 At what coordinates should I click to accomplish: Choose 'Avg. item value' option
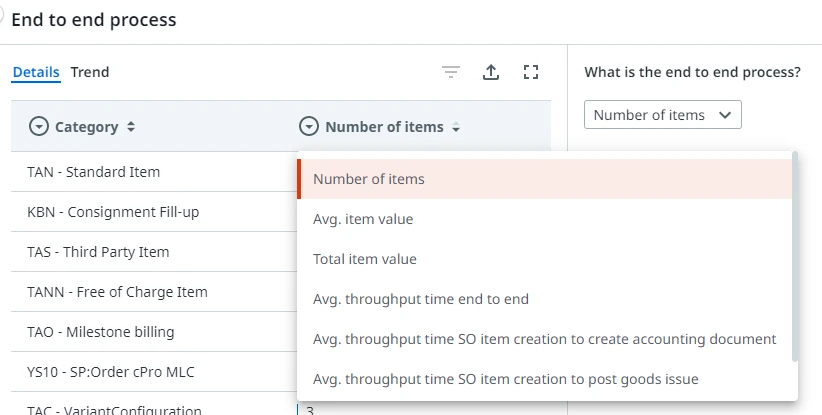click(x=545, y=219)
